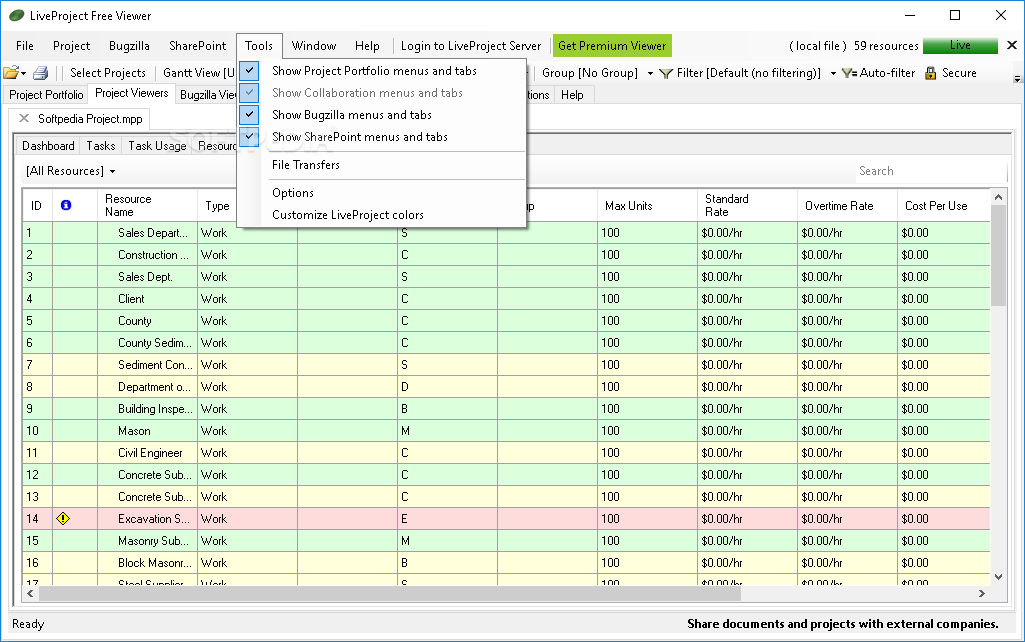1025x642 pixels.
Task: Click in the Search field
Action: 931,171
